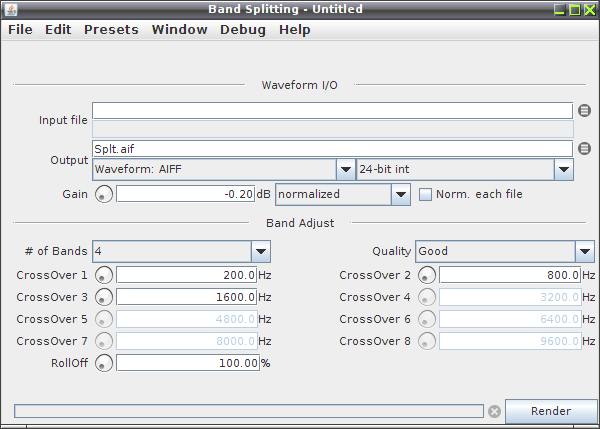Toggle the Norm. each file checkbox

[x=425, y=194]
